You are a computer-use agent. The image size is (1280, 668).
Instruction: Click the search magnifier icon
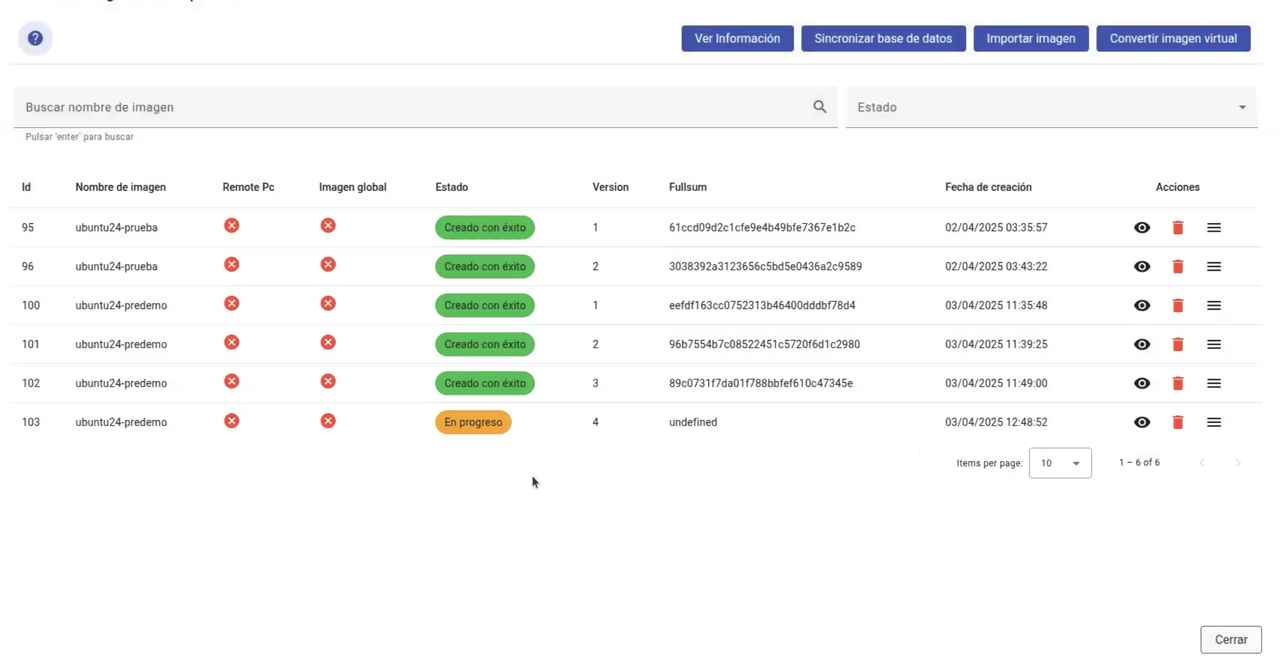coord(820,107)
